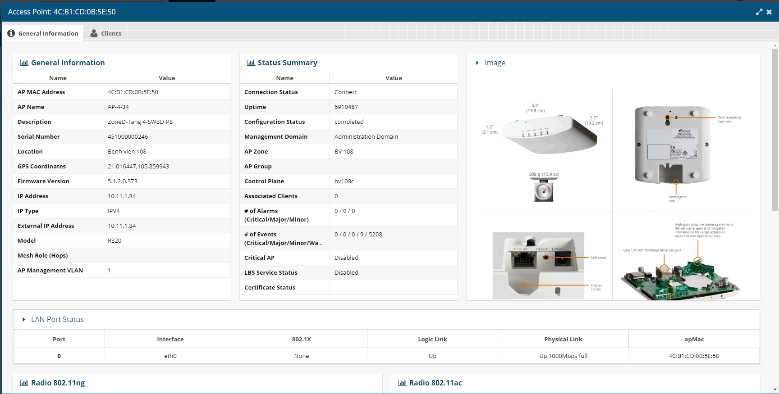Click the expand dialog icon in title bar
Image resolution: width=779 pixels, height=394 pixels.
pos(759,11)
